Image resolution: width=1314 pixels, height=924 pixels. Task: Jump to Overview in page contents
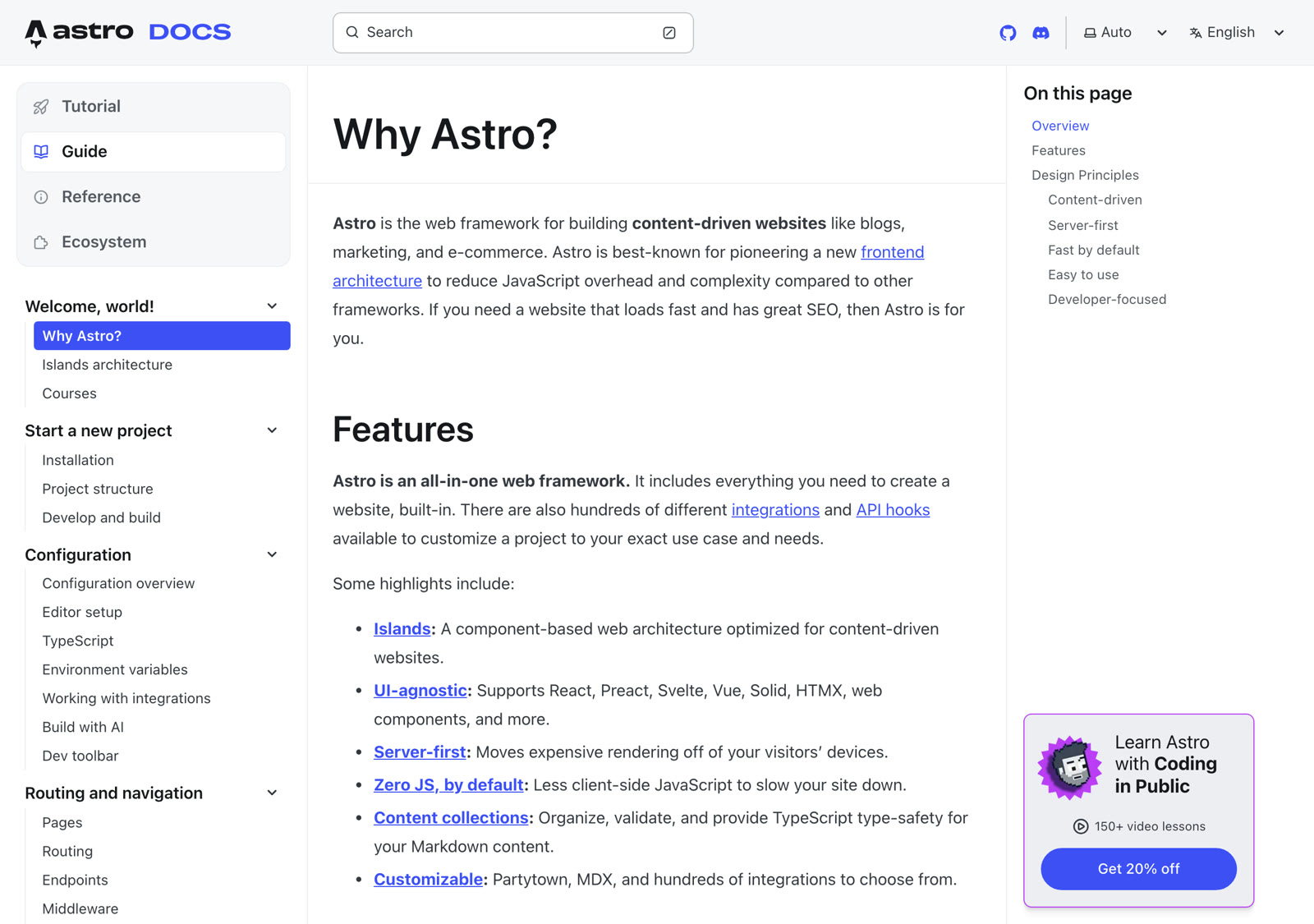1060,126
